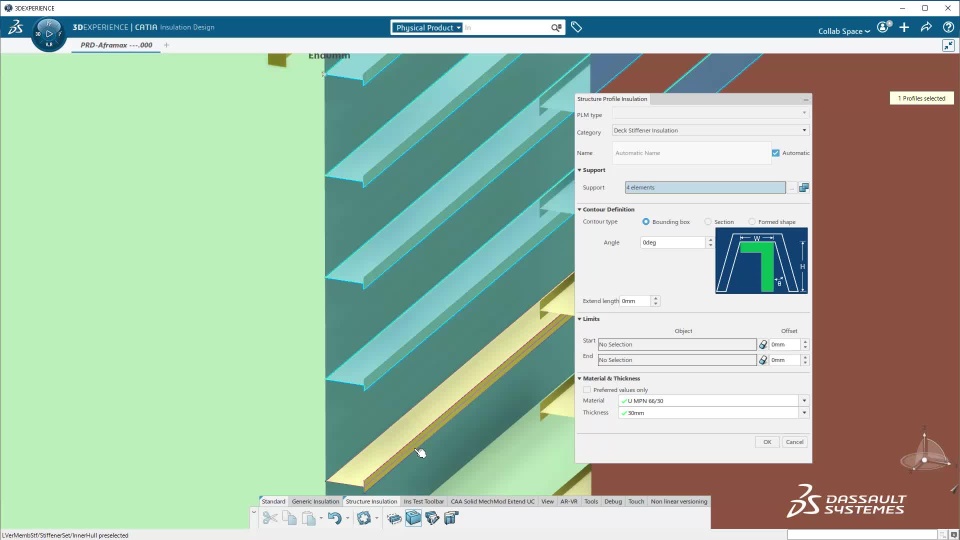Click the Cancel button

(795, 442)
